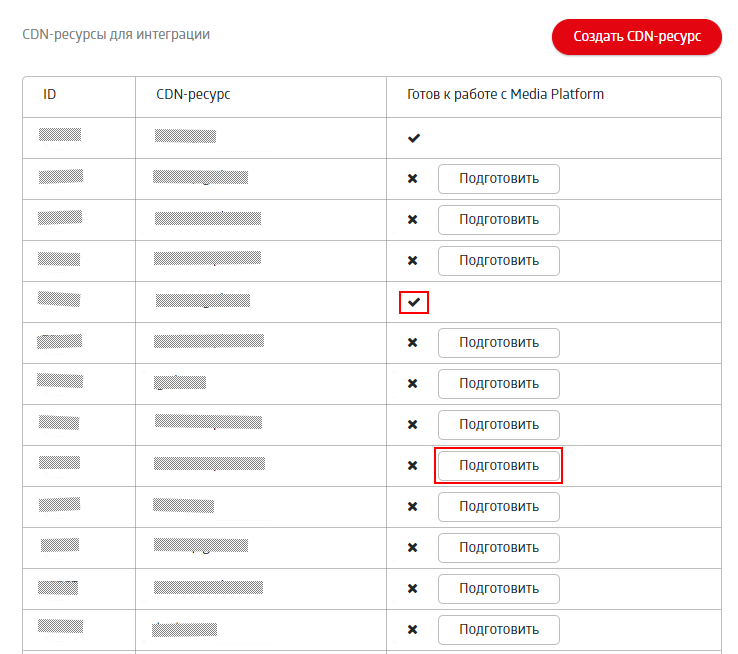Click the cross icon in the sixth table row
This screenshot has width=738, height=654.
pyautogui.click(x=412, y=343)
